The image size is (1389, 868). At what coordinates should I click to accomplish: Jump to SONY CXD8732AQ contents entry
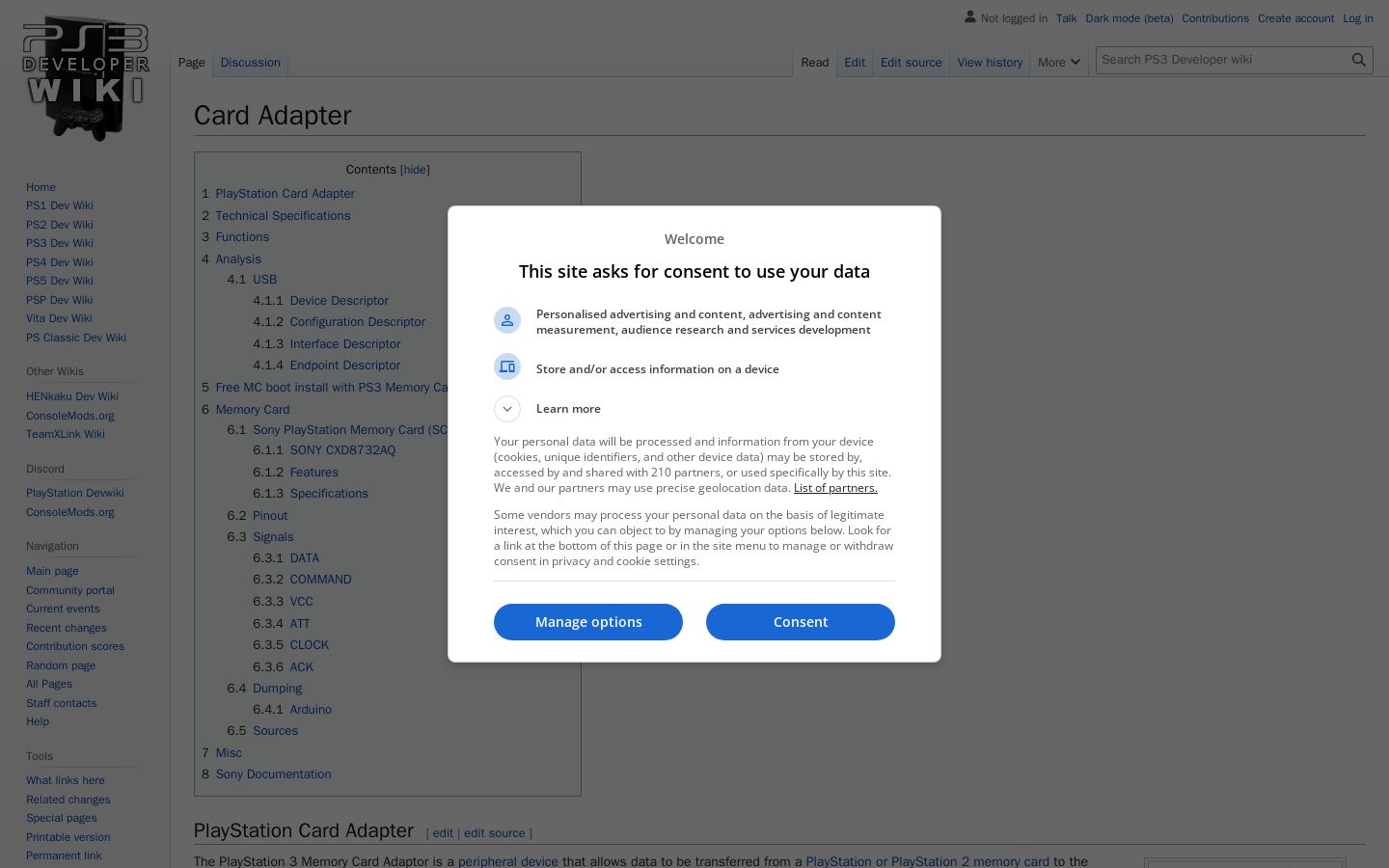[x=342, y=450]
